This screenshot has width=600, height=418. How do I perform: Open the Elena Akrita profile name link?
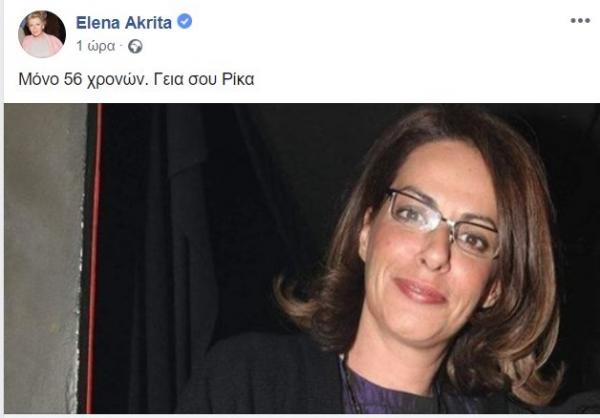click(124, 23)
